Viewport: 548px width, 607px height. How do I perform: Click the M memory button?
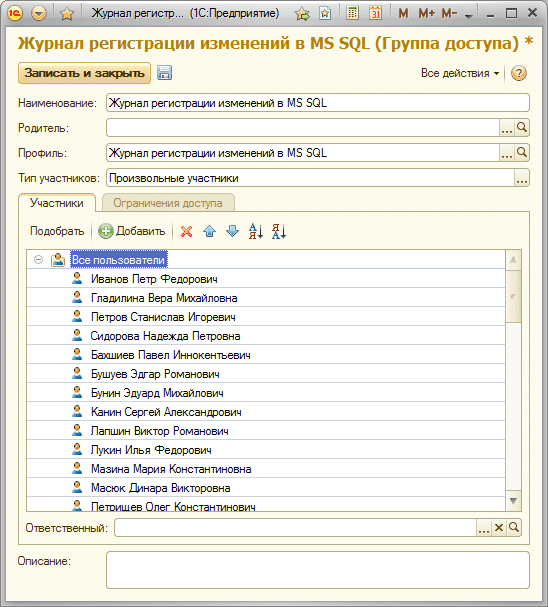pos(403,14)
